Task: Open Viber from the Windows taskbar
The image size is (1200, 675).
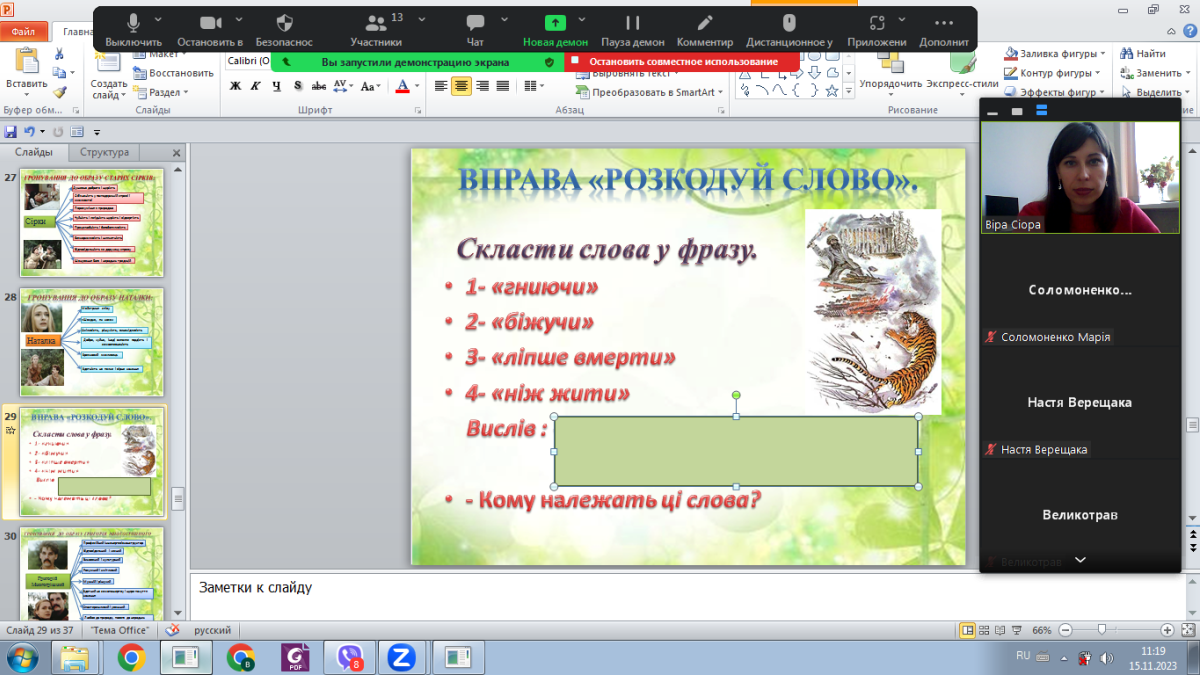Action: 349,657
